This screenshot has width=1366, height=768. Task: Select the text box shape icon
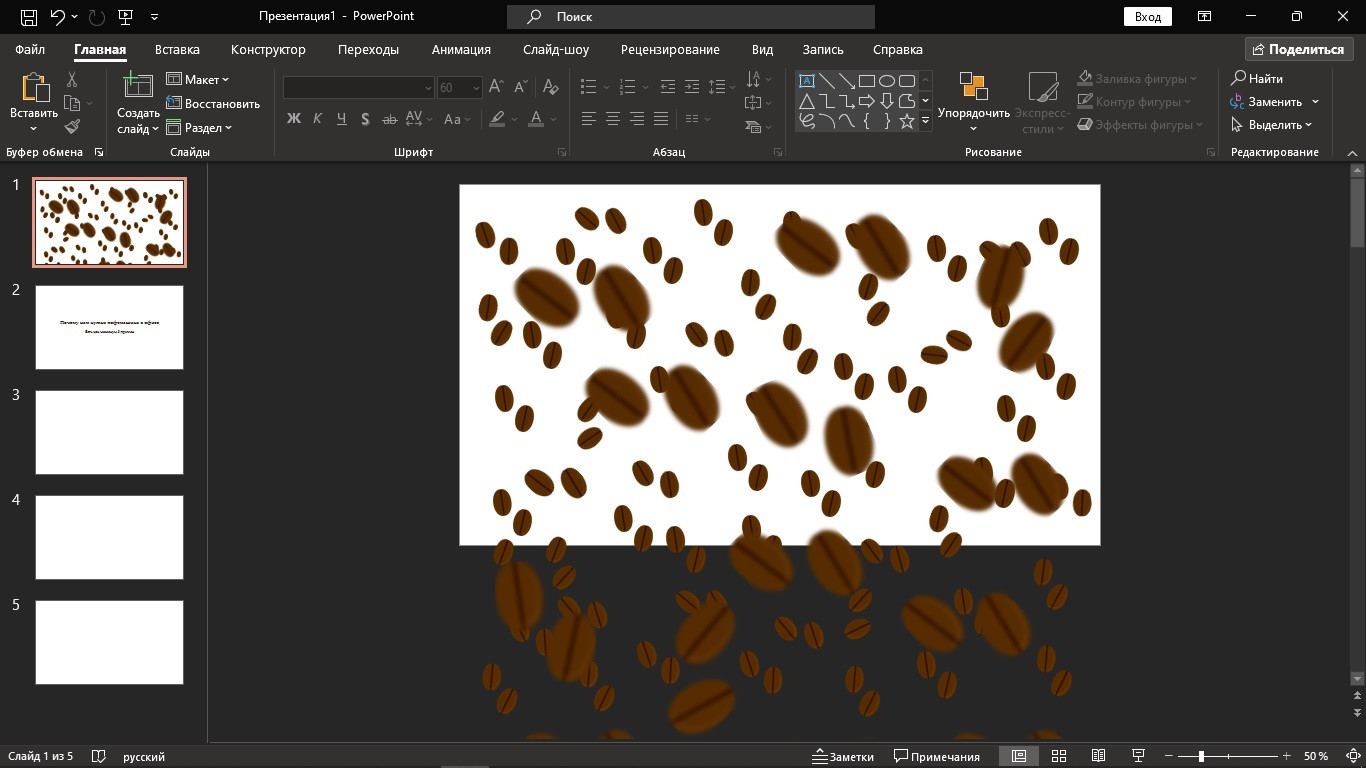[x=807, y=81]
